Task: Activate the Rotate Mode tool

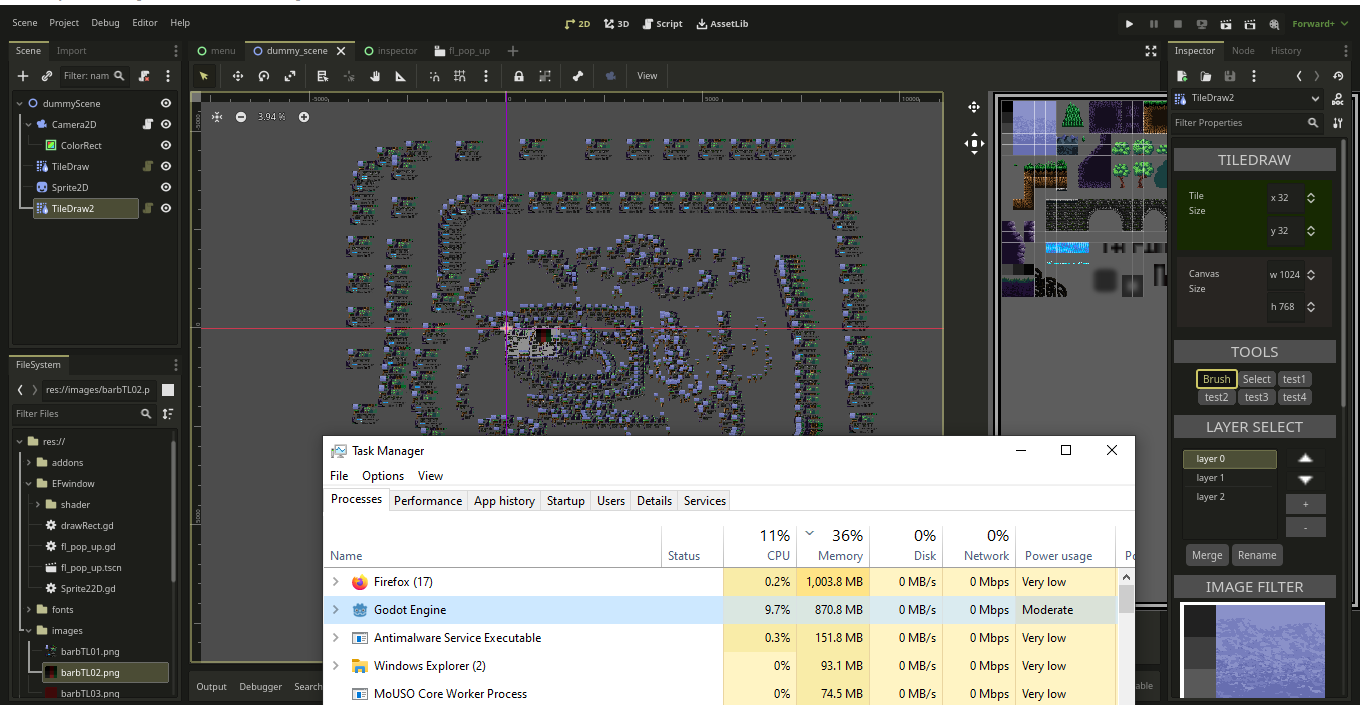Action: [x=264, y=76]
